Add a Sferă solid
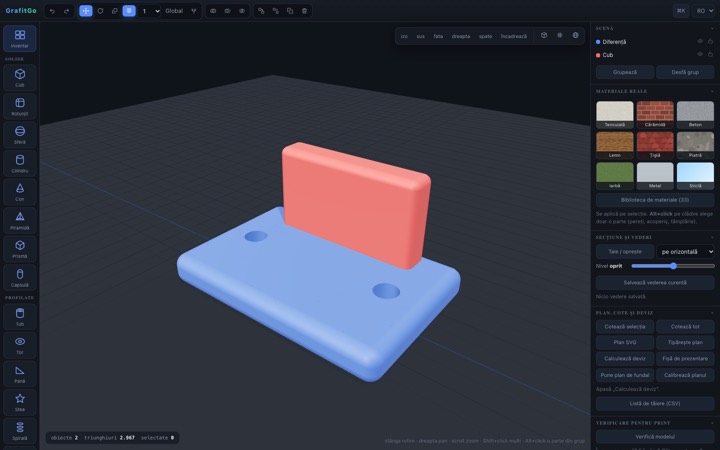 point(20,135)
